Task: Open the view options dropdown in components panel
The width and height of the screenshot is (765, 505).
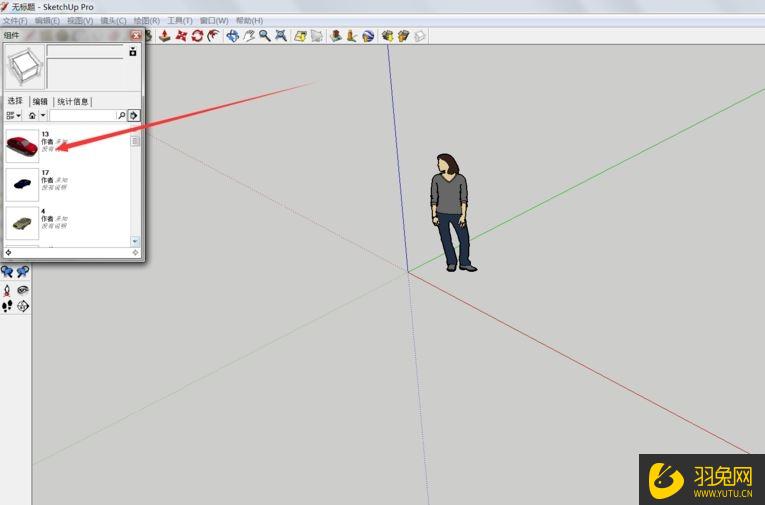Action: click(x=14, y=116)
